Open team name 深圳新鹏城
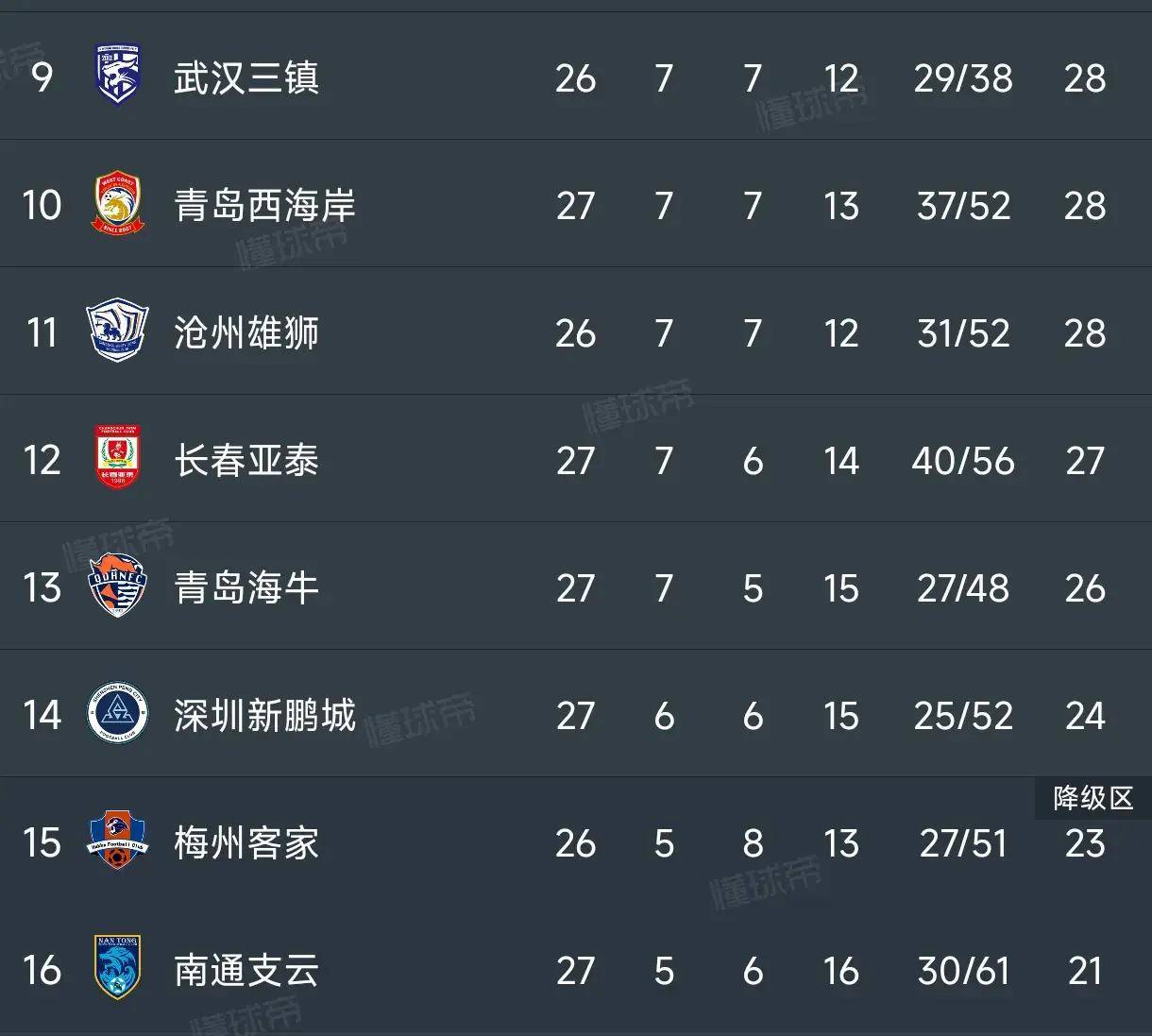This screenshot has width=1152, height=1036. click(264, 715)
